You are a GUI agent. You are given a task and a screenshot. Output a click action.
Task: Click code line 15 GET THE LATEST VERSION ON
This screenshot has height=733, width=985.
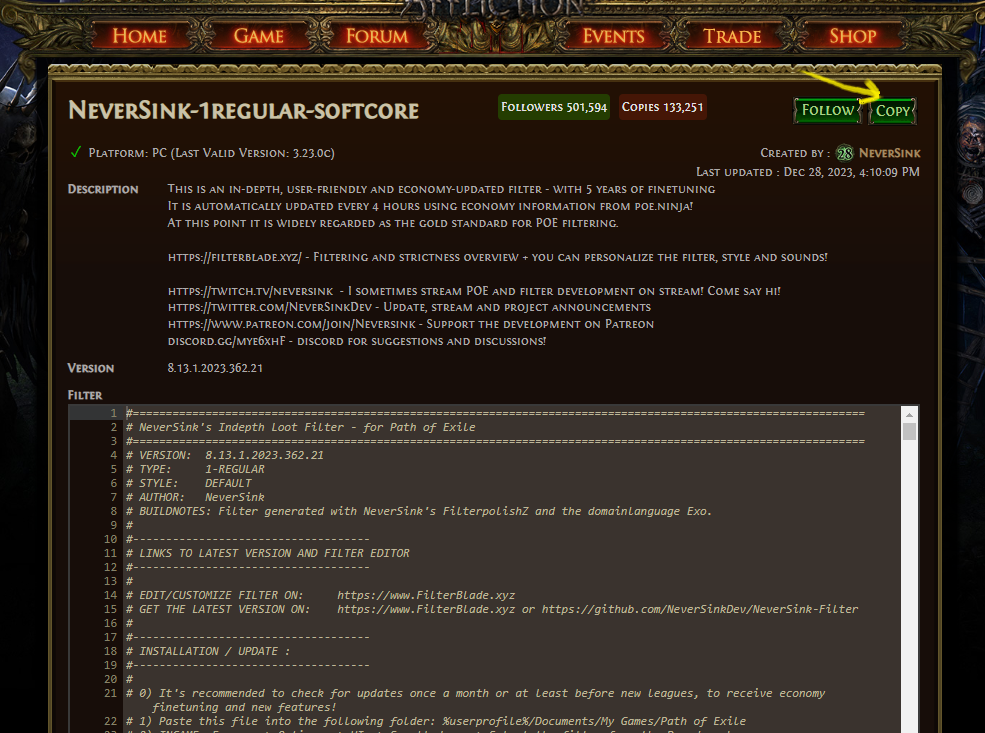pos(492,609)
